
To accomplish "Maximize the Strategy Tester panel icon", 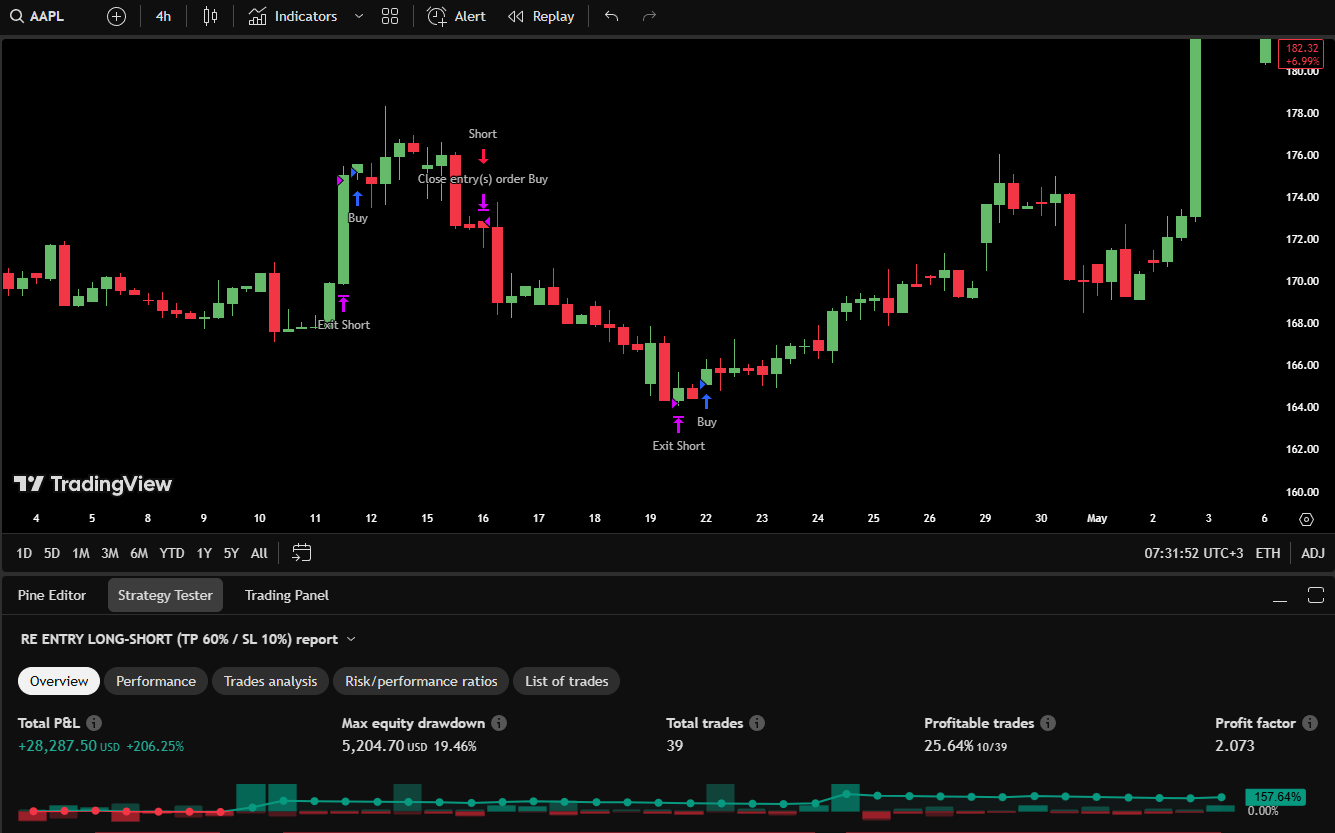I will click(x=1315, y=596).
